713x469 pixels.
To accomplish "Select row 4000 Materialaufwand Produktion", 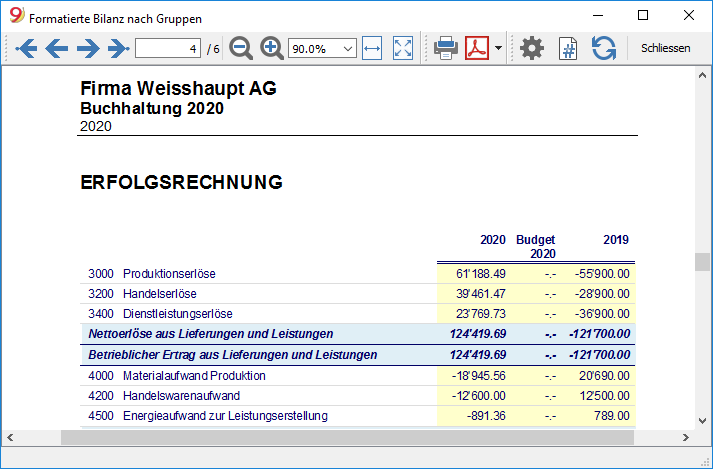I will click(357, 376).
